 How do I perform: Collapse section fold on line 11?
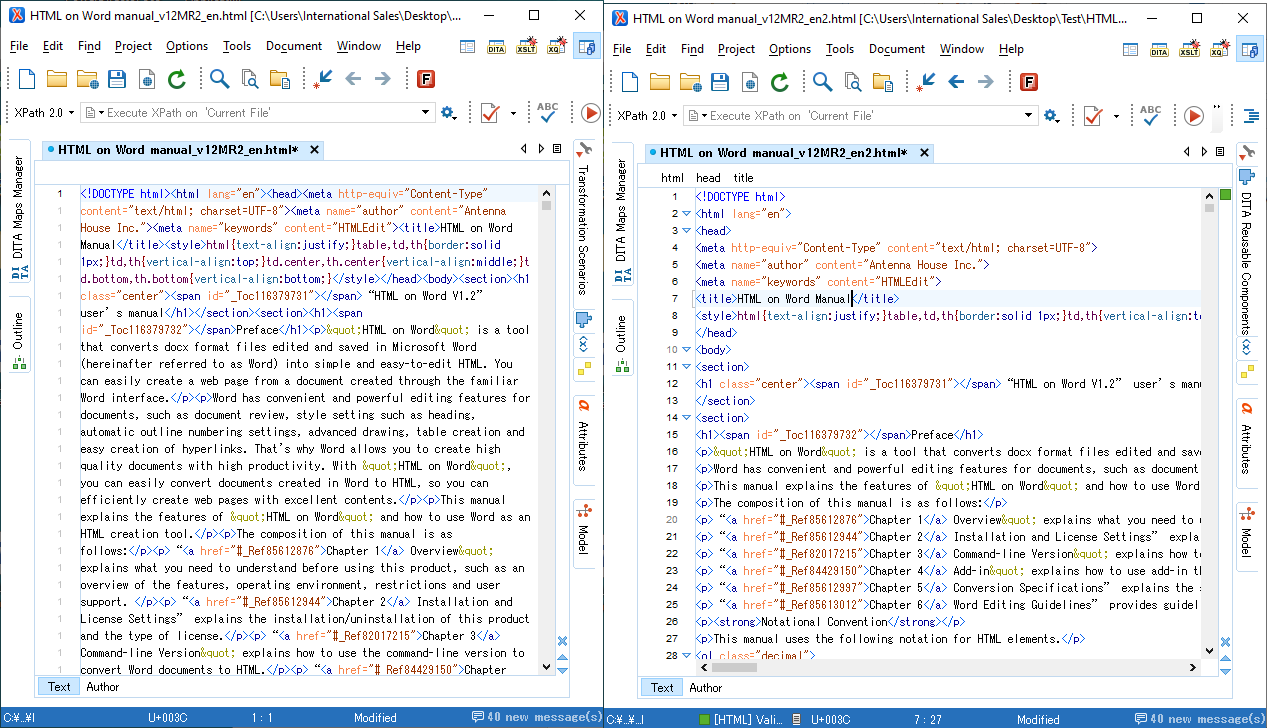686,367
